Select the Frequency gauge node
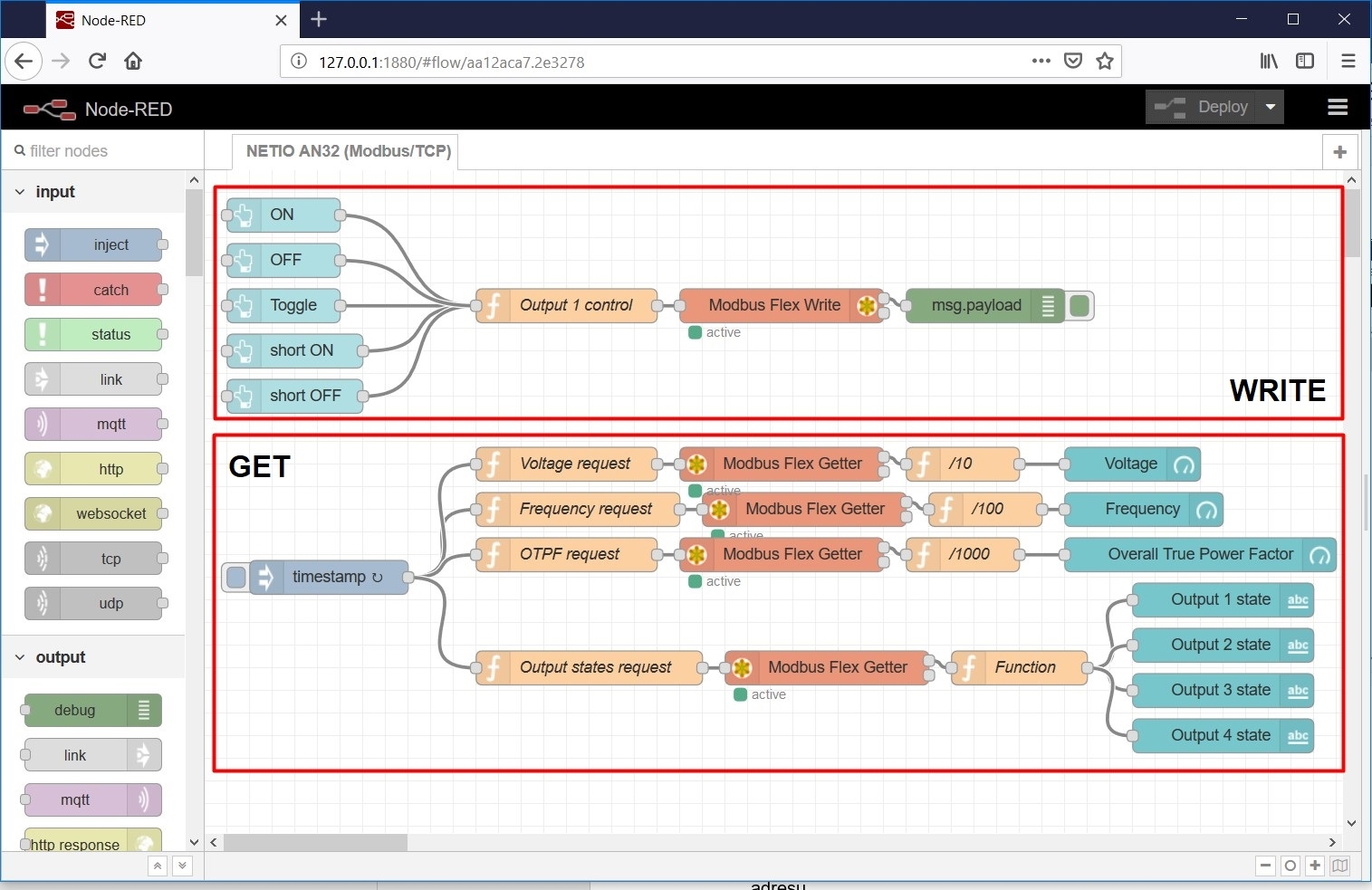This screenshot has height=890, width=1372. [1144, 510]
